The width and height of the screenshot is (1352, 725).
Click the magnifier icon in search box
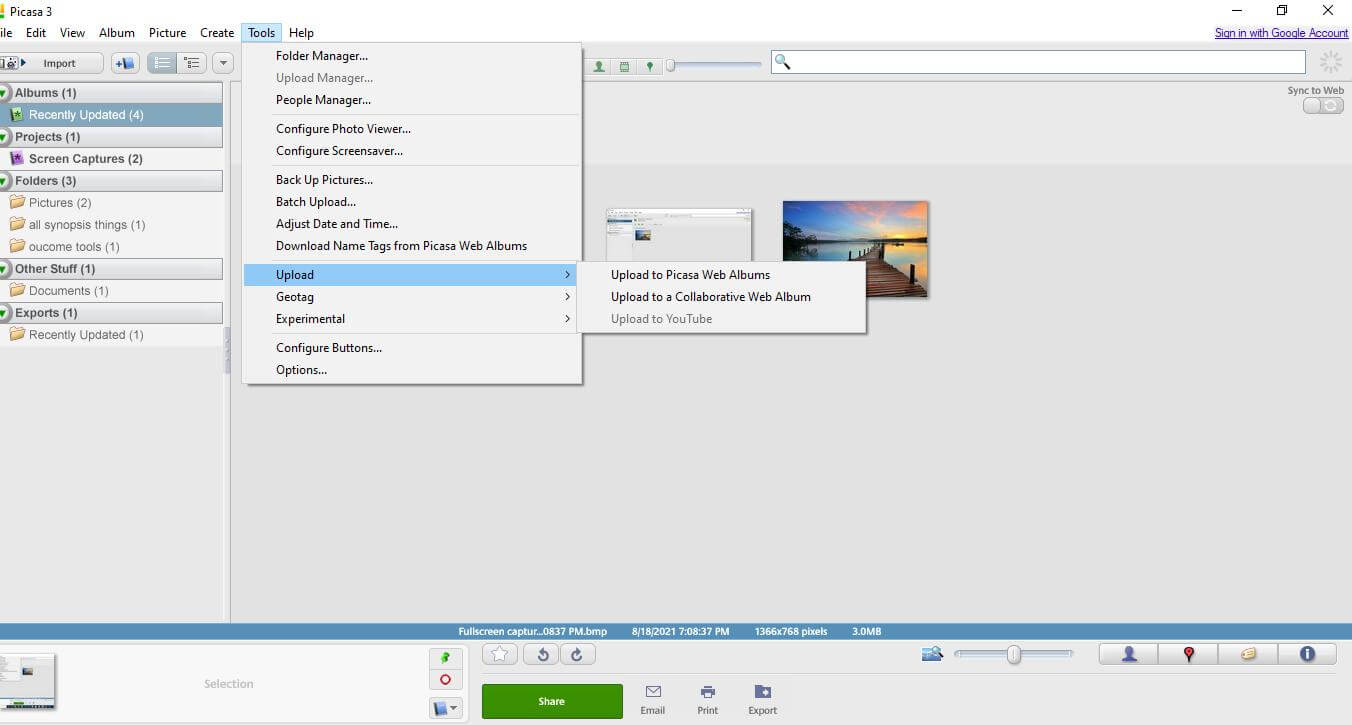(x=783, y=62)
